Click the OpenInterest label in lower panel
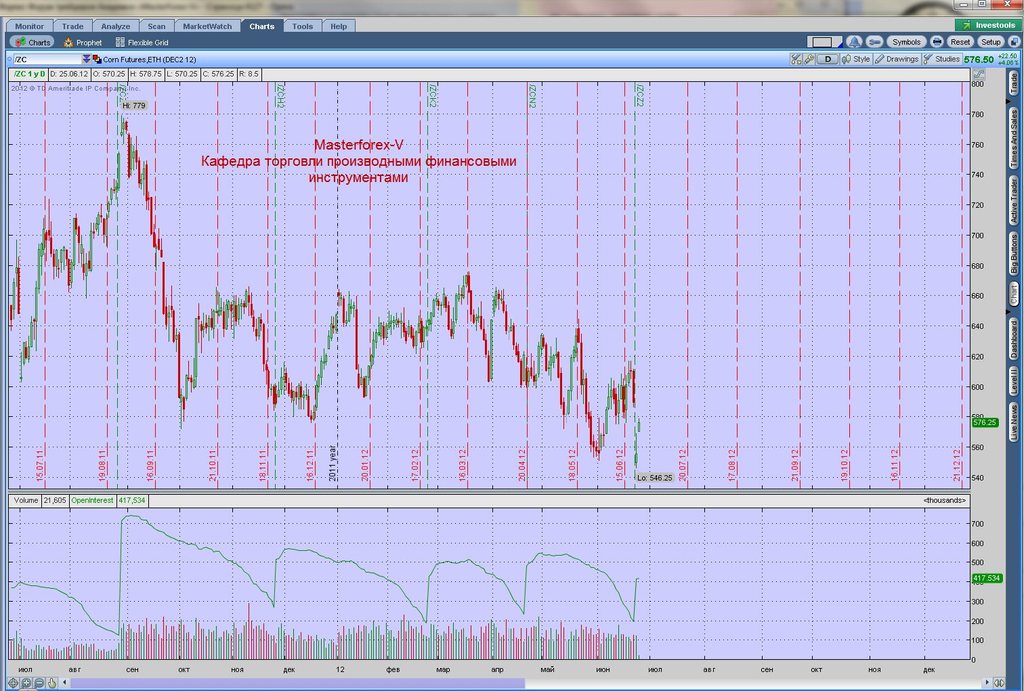The image size is (1024, 691). coord(92,500)
